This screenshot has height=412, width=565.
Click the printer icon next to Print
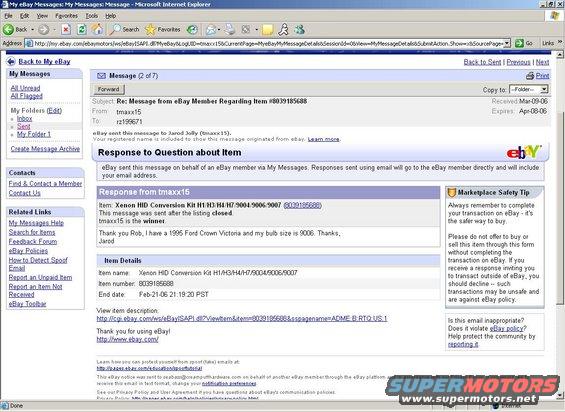530,76
